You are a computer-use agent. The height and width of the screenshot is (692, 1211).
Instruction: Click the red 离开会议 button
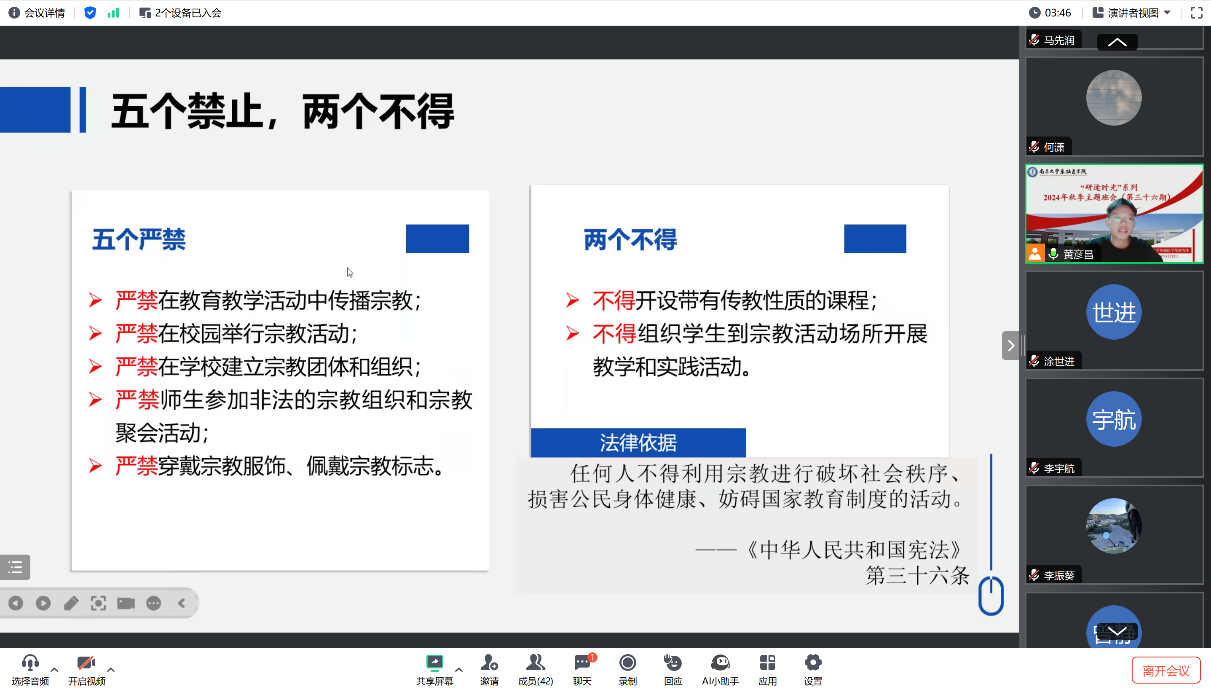click(x=1166, y=670)
